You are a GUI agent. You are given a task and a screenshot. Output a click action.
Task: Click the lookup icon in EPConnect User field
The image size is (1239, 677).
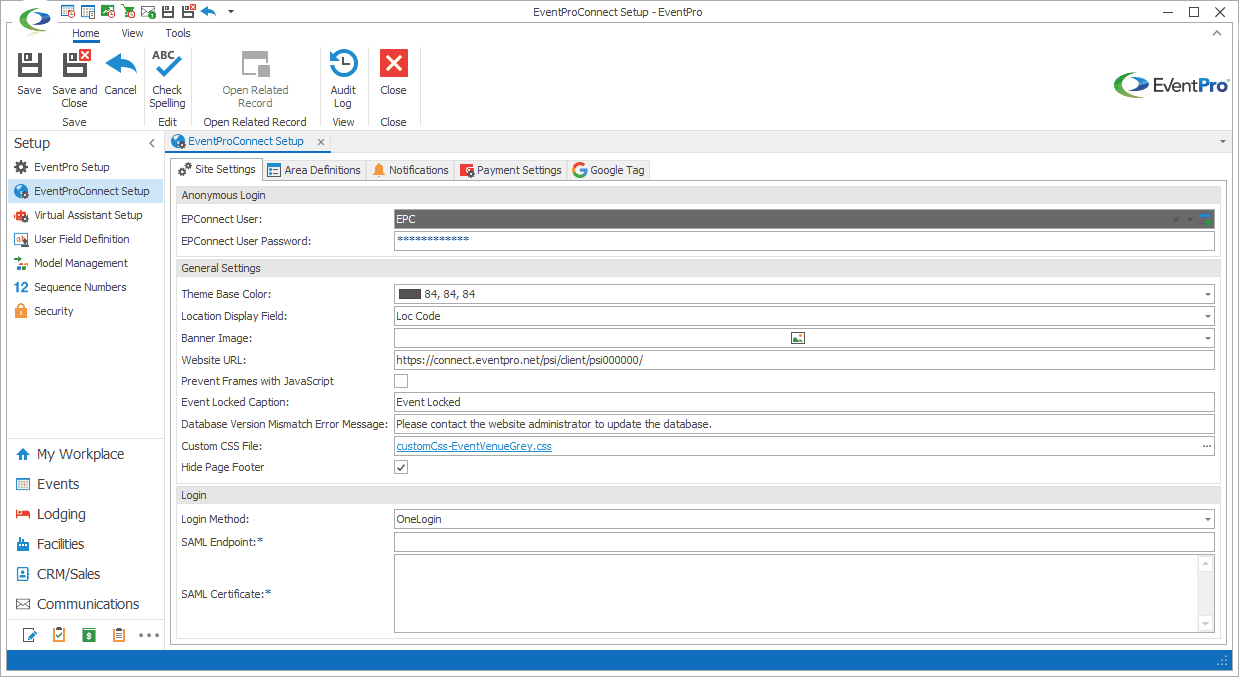(1206, 219)
